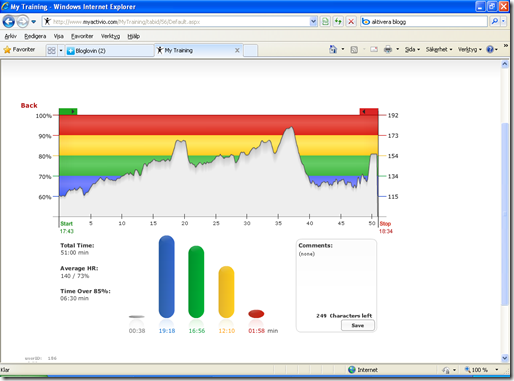Screen dimensions: 514x381
Task: Click the 12:10 yellow zone time
Action: pyautogui.click(x=227, y=331)
